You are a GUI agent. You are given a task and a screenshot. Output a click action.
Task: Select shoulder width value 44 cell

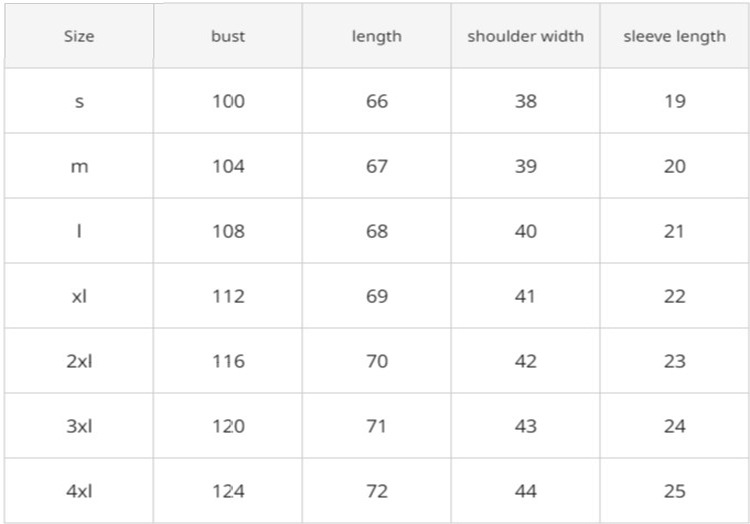tap(525, 491)
